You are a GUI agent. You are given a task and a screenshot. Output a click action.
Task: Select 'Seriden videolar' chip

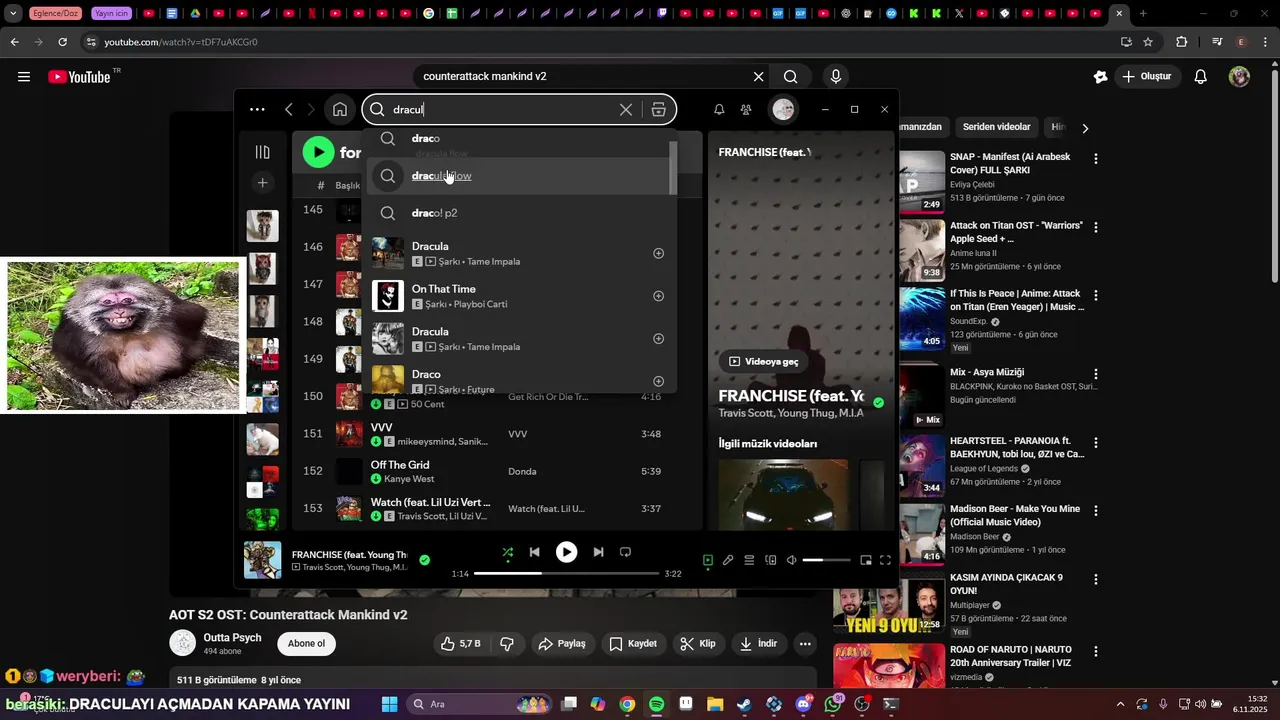(996, 127)
